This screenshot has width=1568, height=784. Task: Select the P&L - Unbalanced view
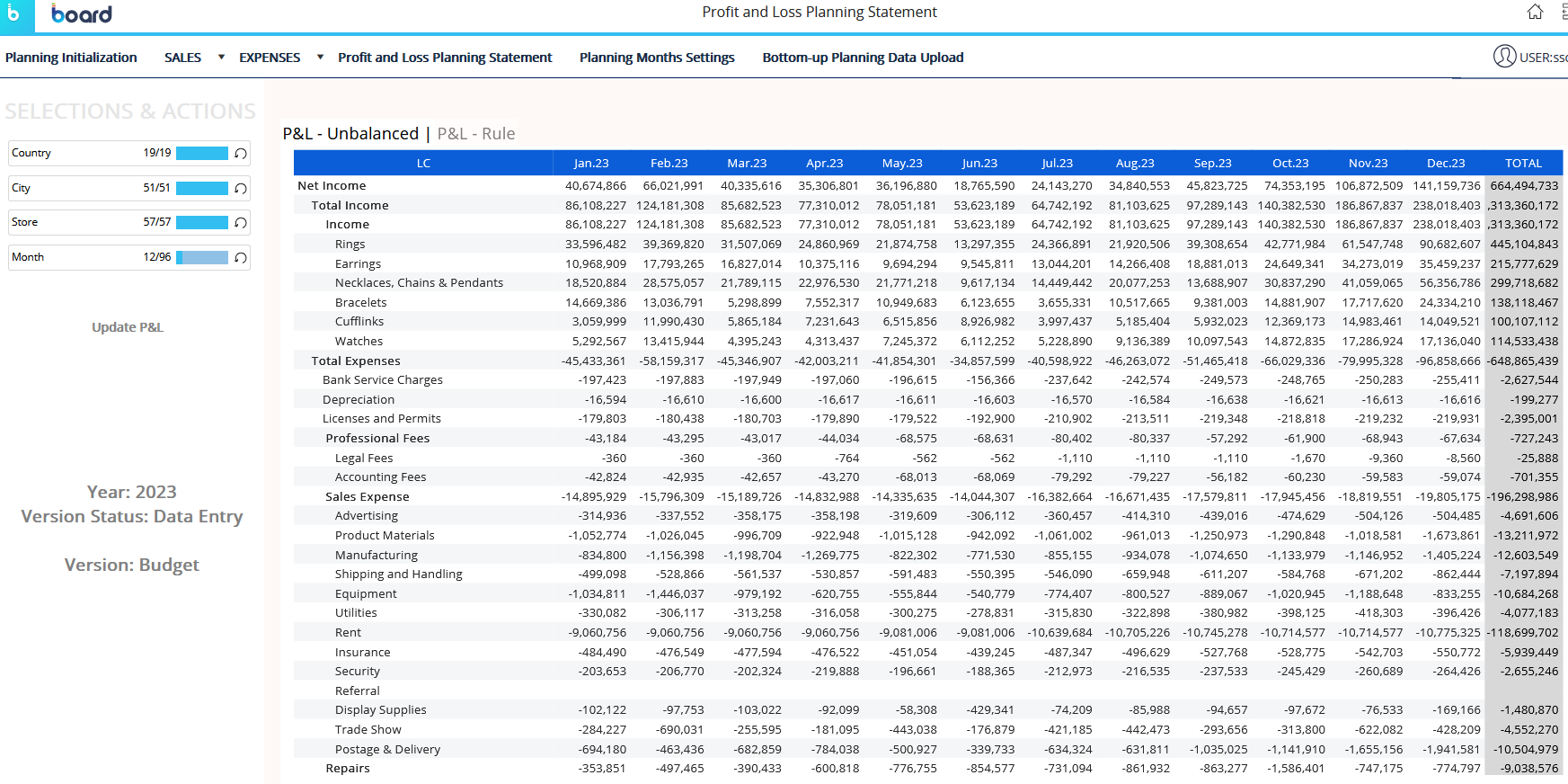pos(350,134)
